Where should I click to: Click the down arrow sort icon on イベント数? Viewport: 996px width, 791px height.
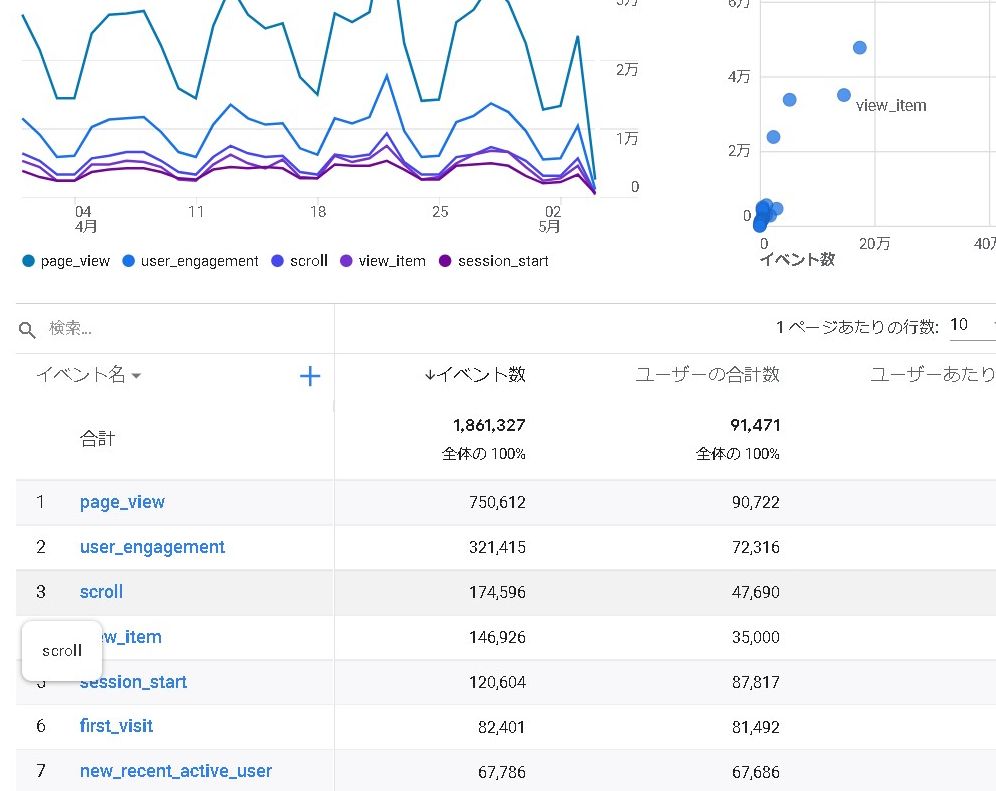coord(430,375)
